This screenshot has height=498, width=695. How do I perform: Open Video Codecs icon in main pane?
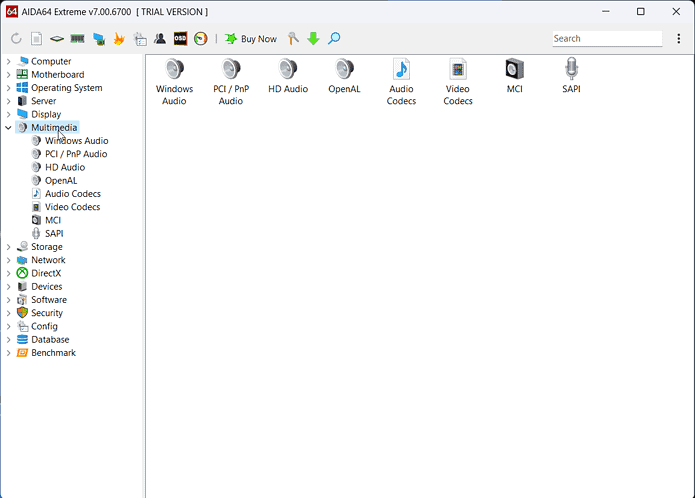click(x=458, y=70)
